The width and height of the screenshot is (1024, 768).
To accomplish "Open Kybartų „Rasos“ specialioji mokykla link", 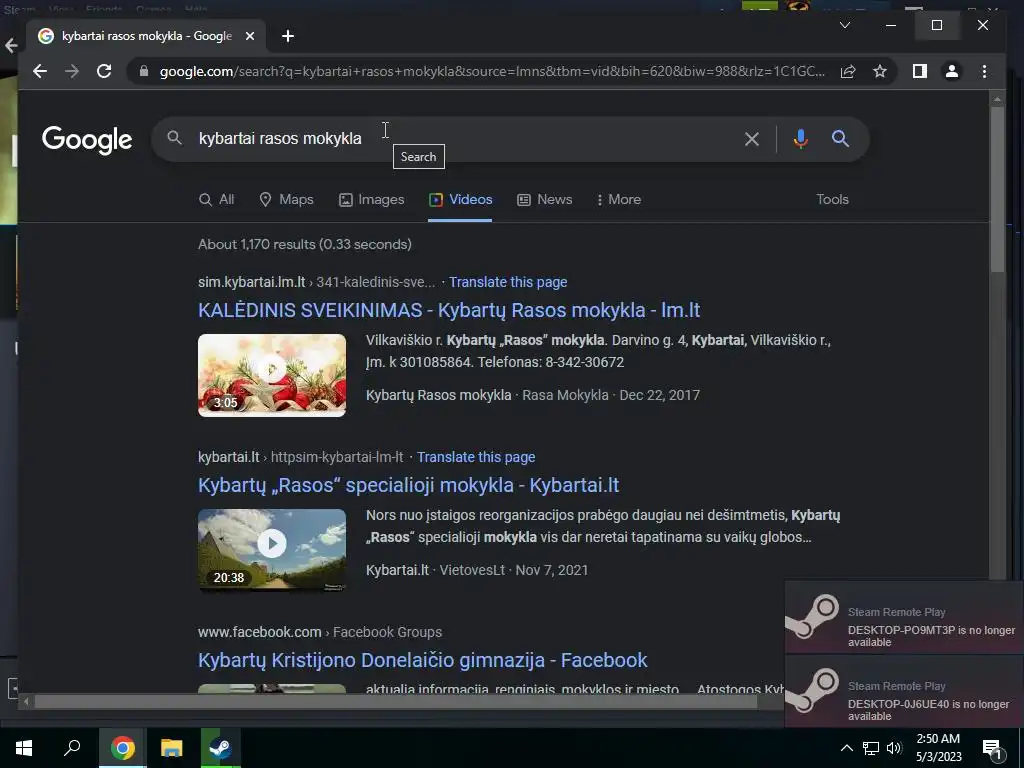I will 409,485.
